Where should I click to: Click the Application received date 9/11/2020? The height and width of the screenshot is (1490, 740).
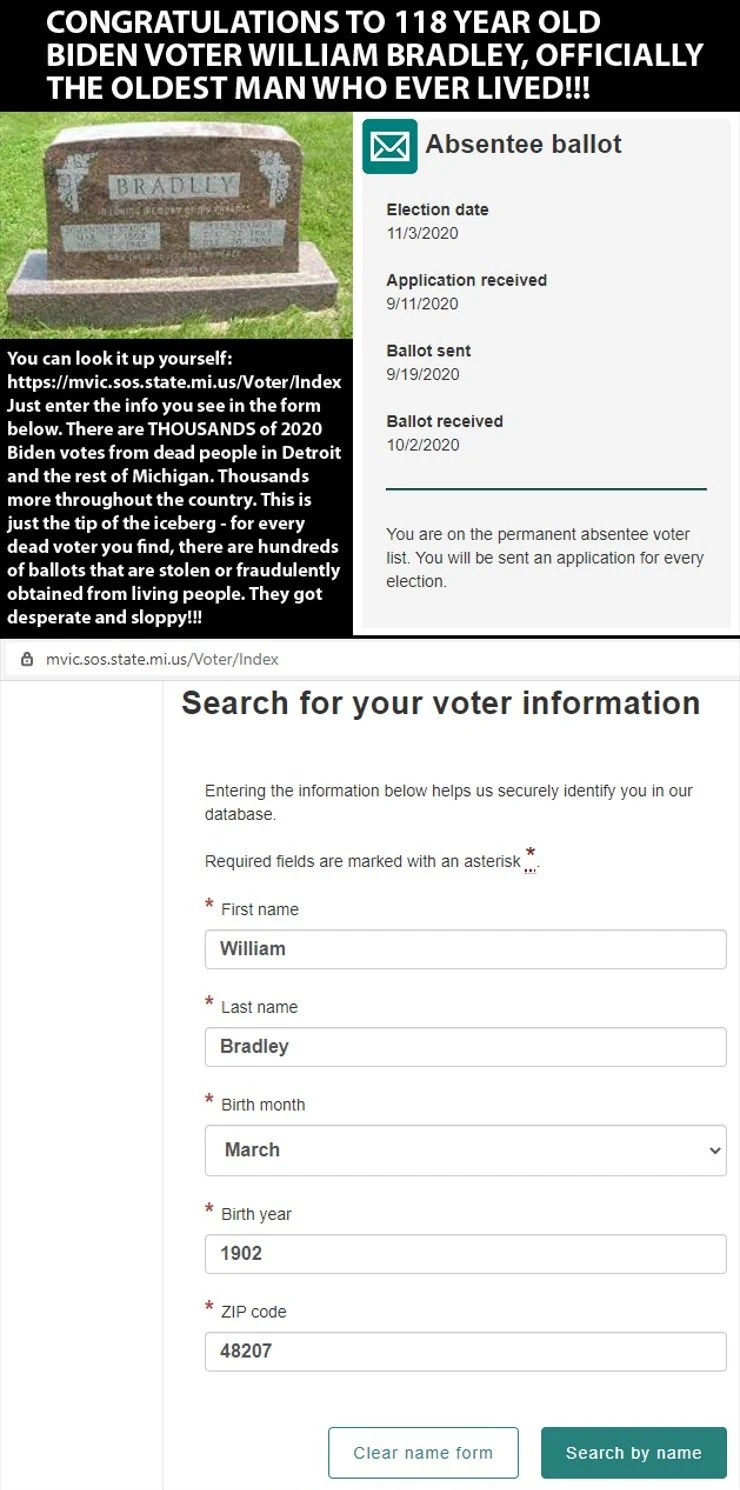422,304
